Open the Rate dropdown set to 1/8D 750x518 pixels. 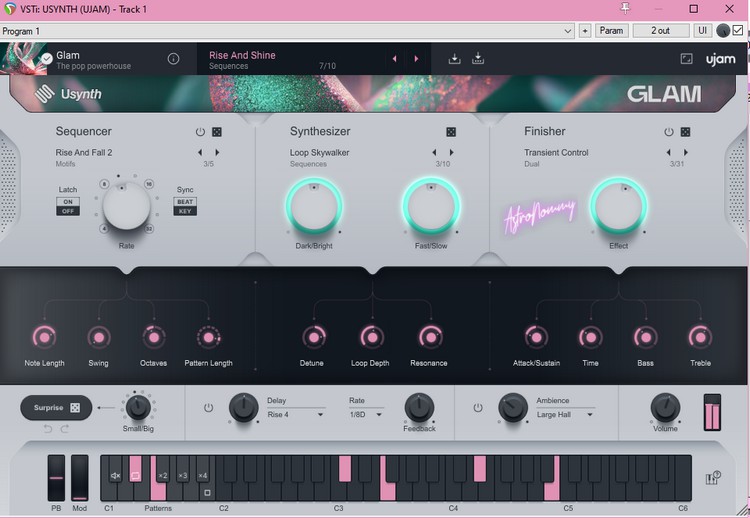[x=366, y=414]
